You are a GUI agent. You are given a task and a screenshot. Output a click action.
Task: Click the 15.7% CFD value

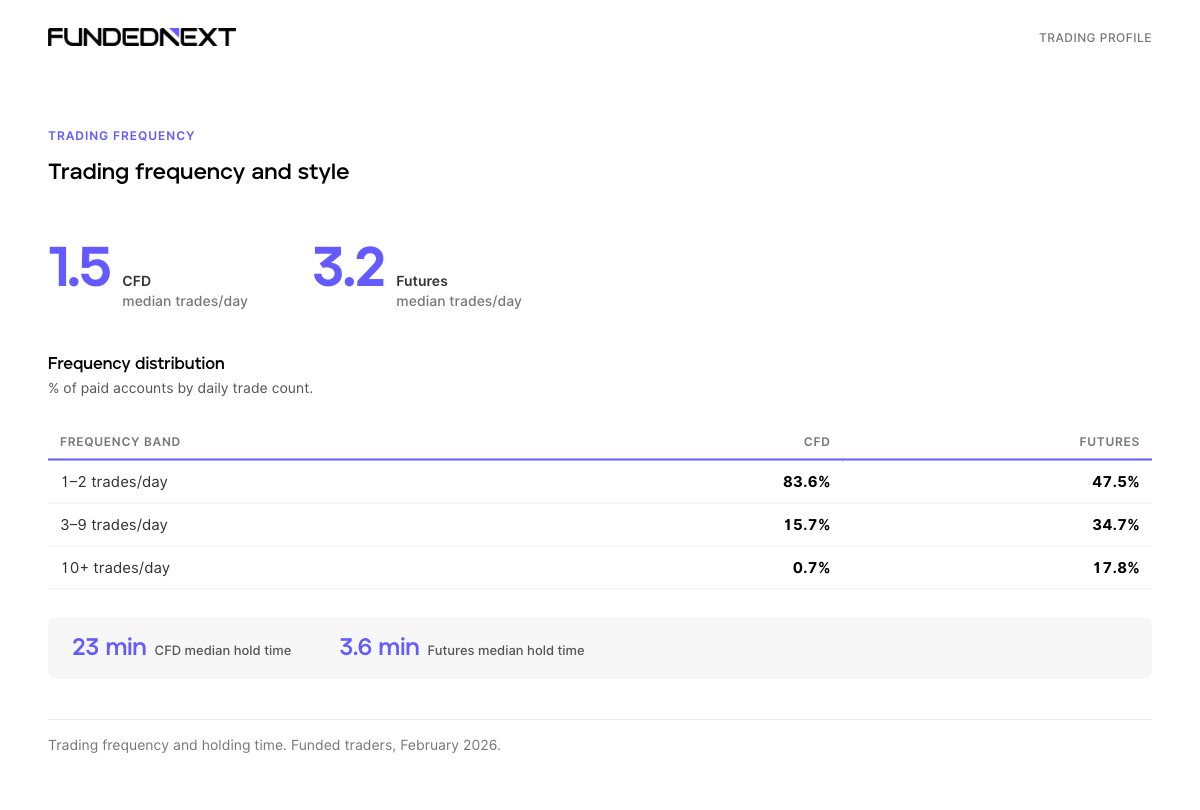coord(806,525)
